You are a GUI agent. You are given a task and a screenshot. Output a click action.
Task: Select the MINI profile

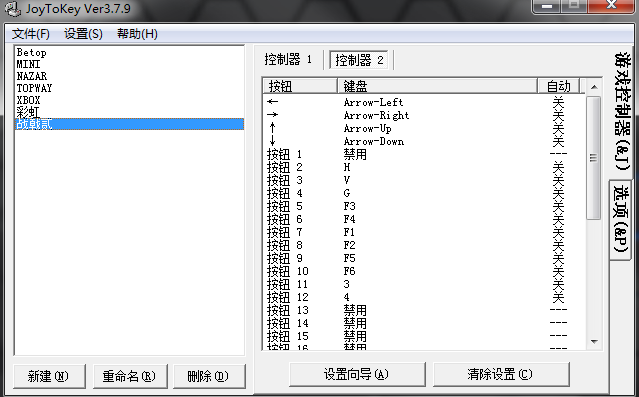pyautogui.click(x=129, y=64)
